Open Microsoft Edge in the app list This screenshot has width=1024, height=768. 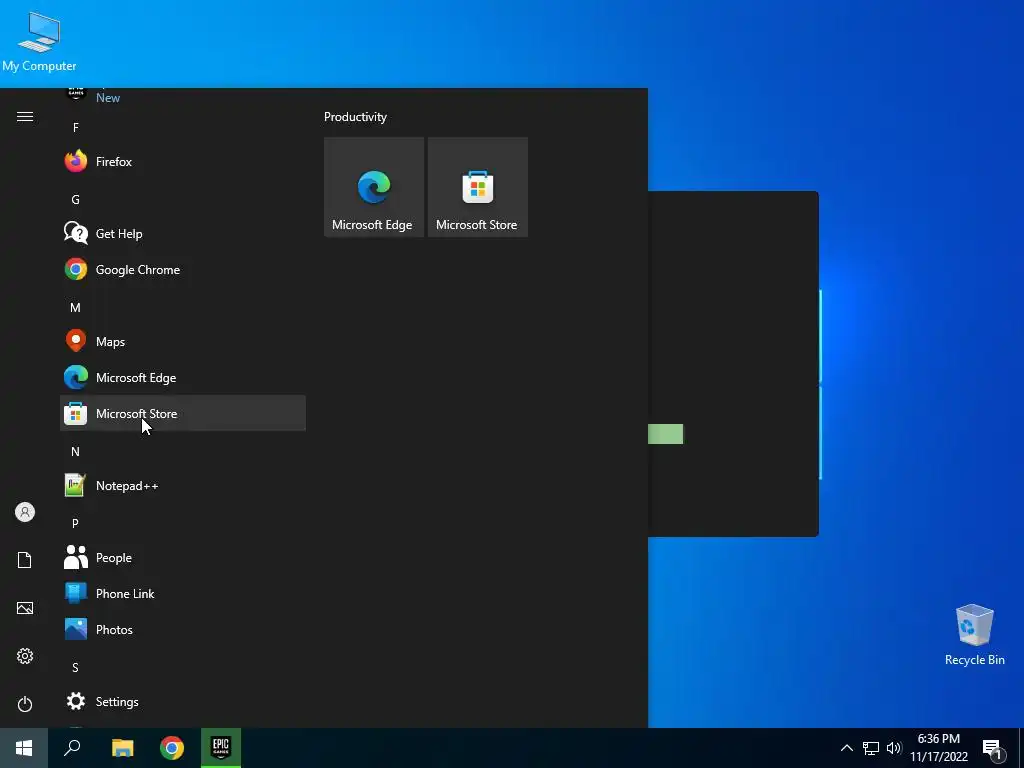pos(183,377)
